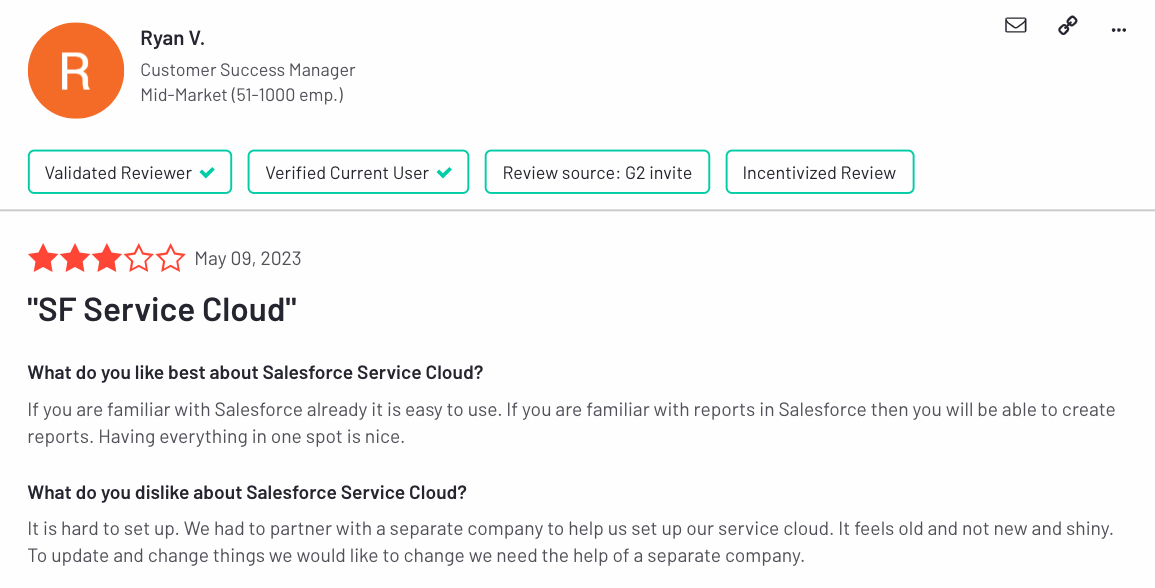Click "What do you dislike" heading
This screenshot has height=588, width=1155.
pos(247,492)
